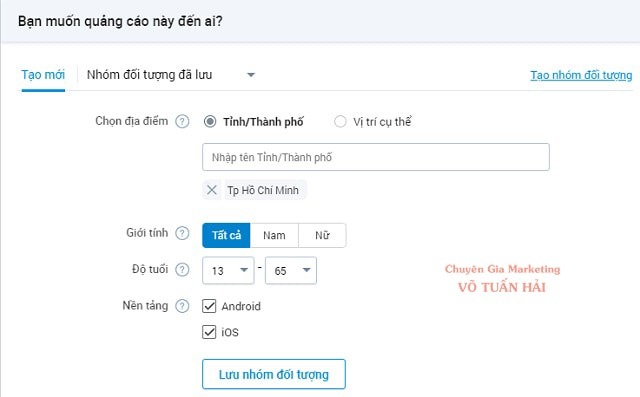Screen dimensions: 640x397
Task: Select Tỉnh/Thành phố radio option
Action: 210,122
